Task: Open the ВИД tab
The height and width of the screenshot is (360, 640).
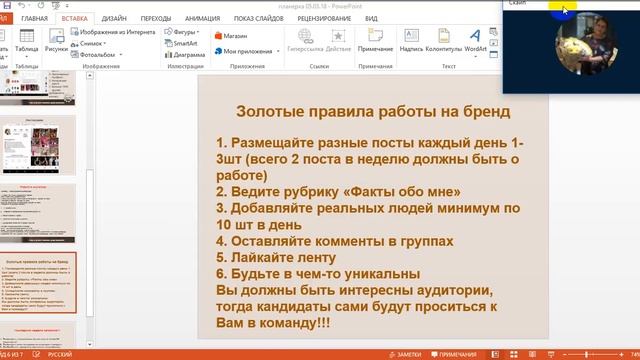Action: [x=371, y=18]
